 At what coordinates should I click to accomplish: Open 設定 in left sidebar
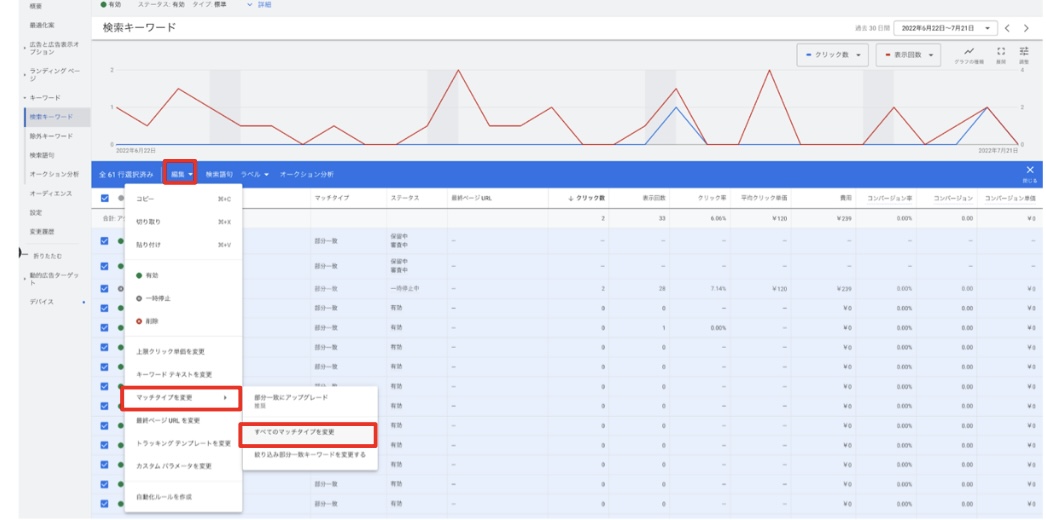click(x=35, y=213)
